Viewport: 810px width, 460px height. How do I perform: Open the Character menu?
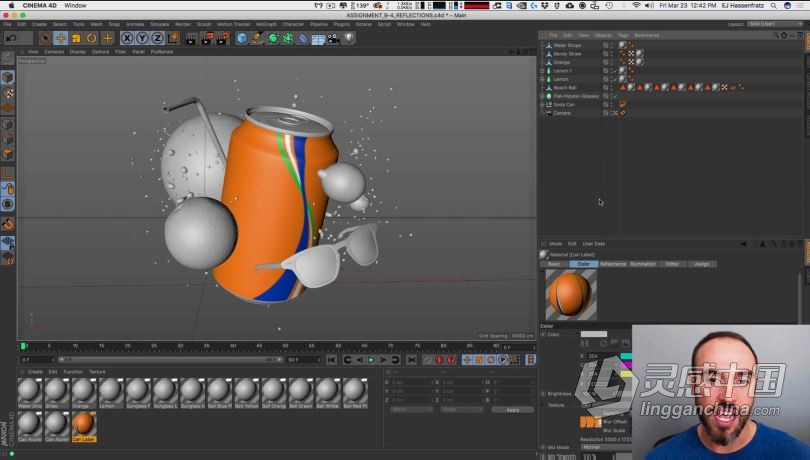pos(293,24)
